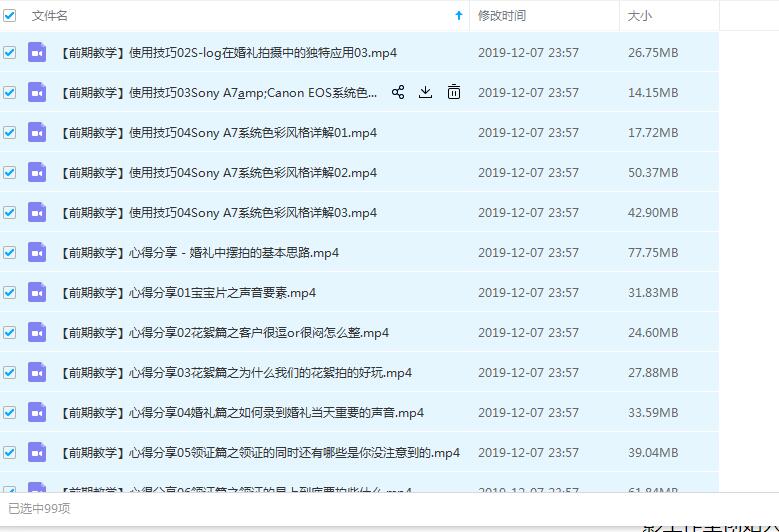Viewport: 779px width, 532px height.
Task: Click delete trash icon on hovered file row
Action: [454, 92]
